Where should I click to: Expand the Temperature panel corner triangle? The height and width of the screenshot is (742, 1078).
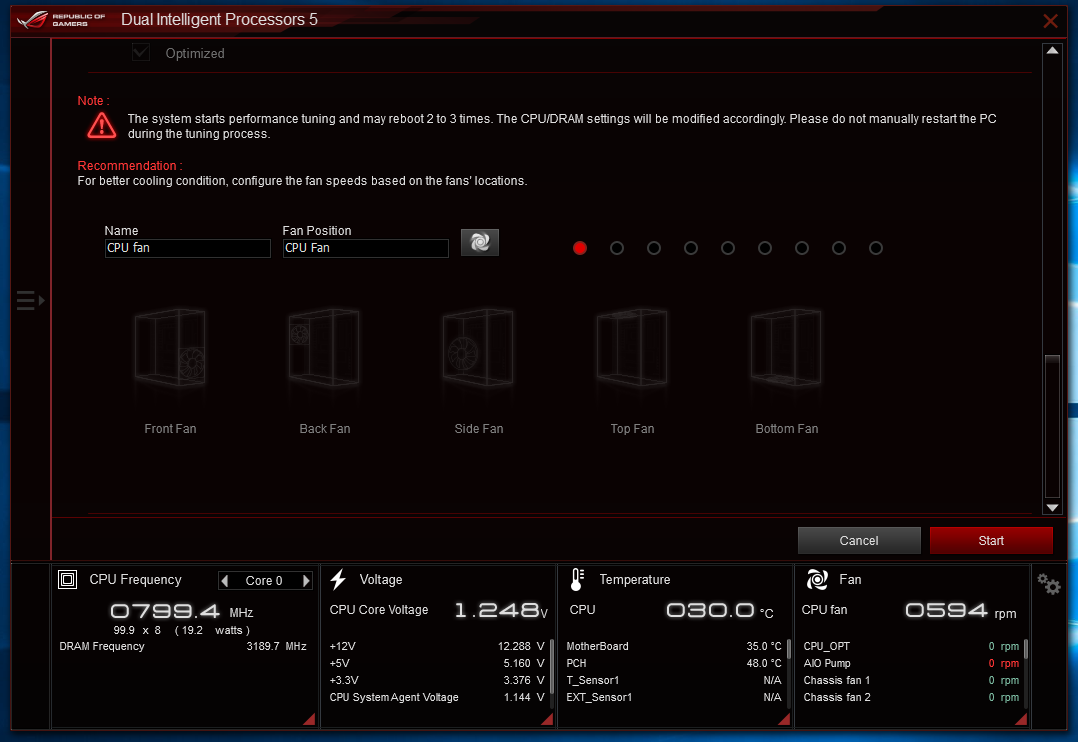784,719
